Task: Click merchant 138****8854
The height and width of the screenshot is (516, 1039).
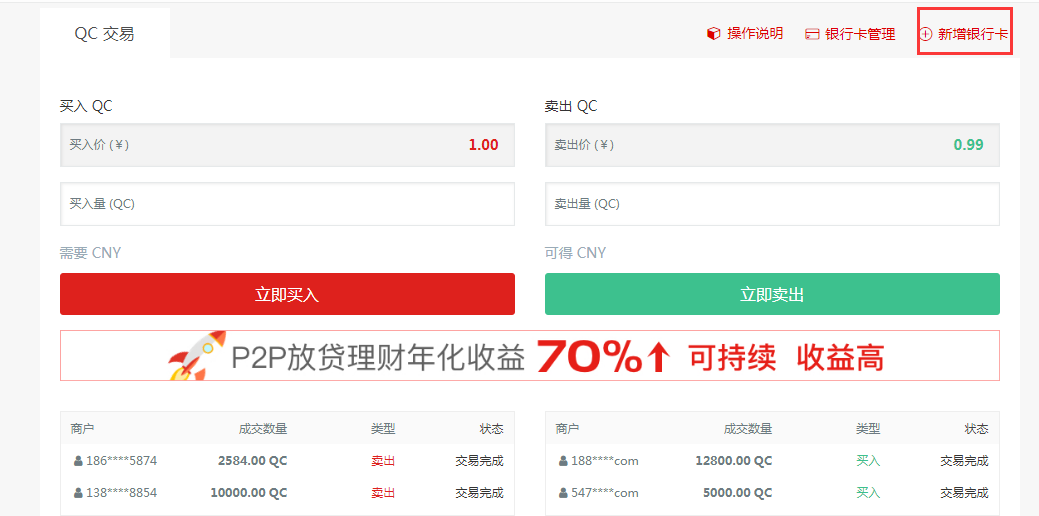Action: tap(121, 493)
